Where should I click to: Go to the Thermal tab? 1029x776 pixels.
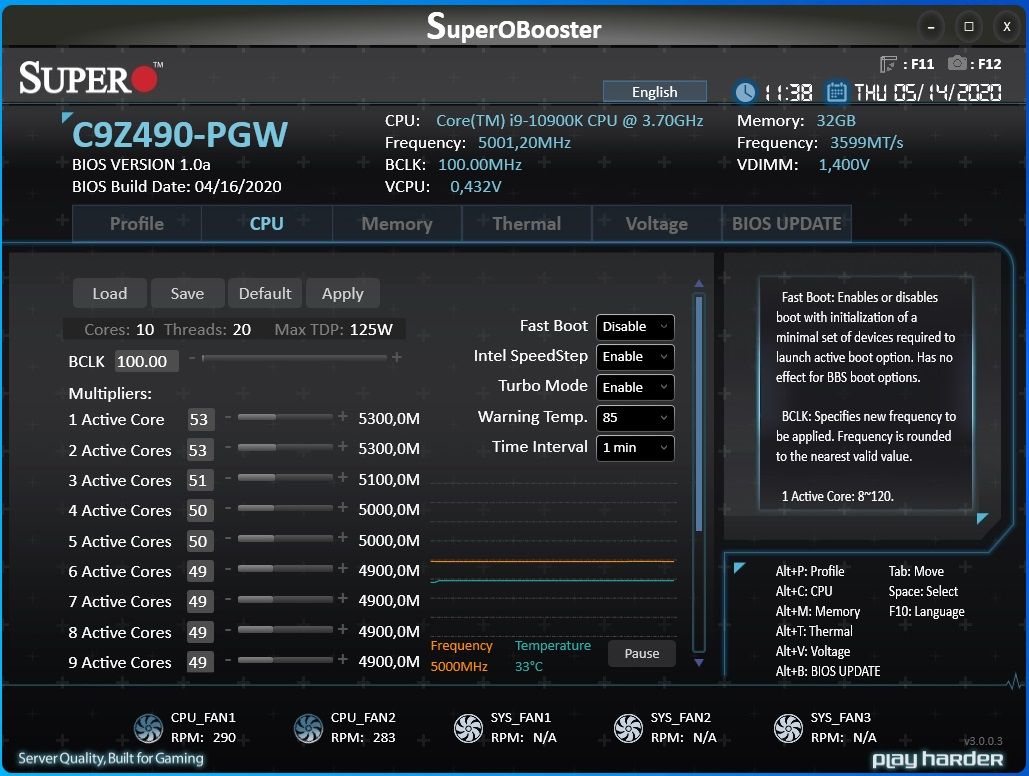pyautogui.click(x=527, y=224)
